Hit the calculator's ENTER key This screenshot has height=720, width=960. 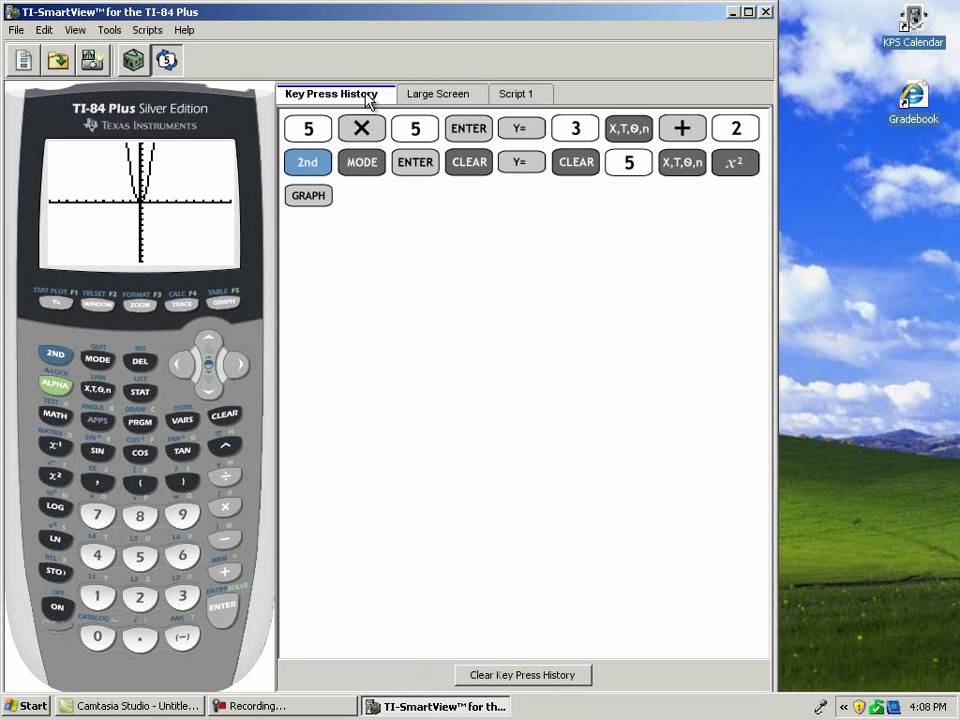(x=222, y=606)
